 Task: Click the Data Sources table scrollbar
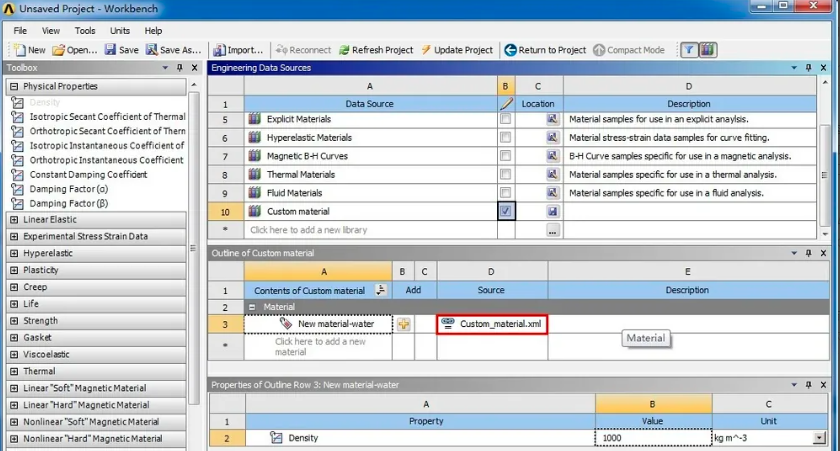click(824, 175)
